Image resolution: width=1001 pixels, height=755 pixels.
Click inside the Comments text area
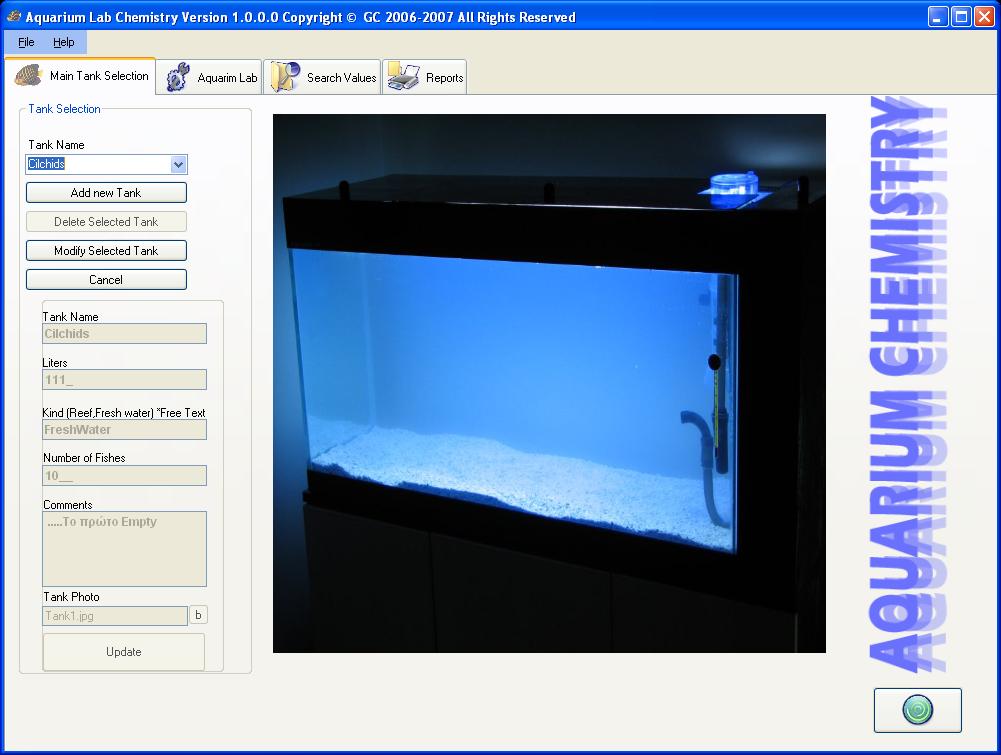[124, 549]
